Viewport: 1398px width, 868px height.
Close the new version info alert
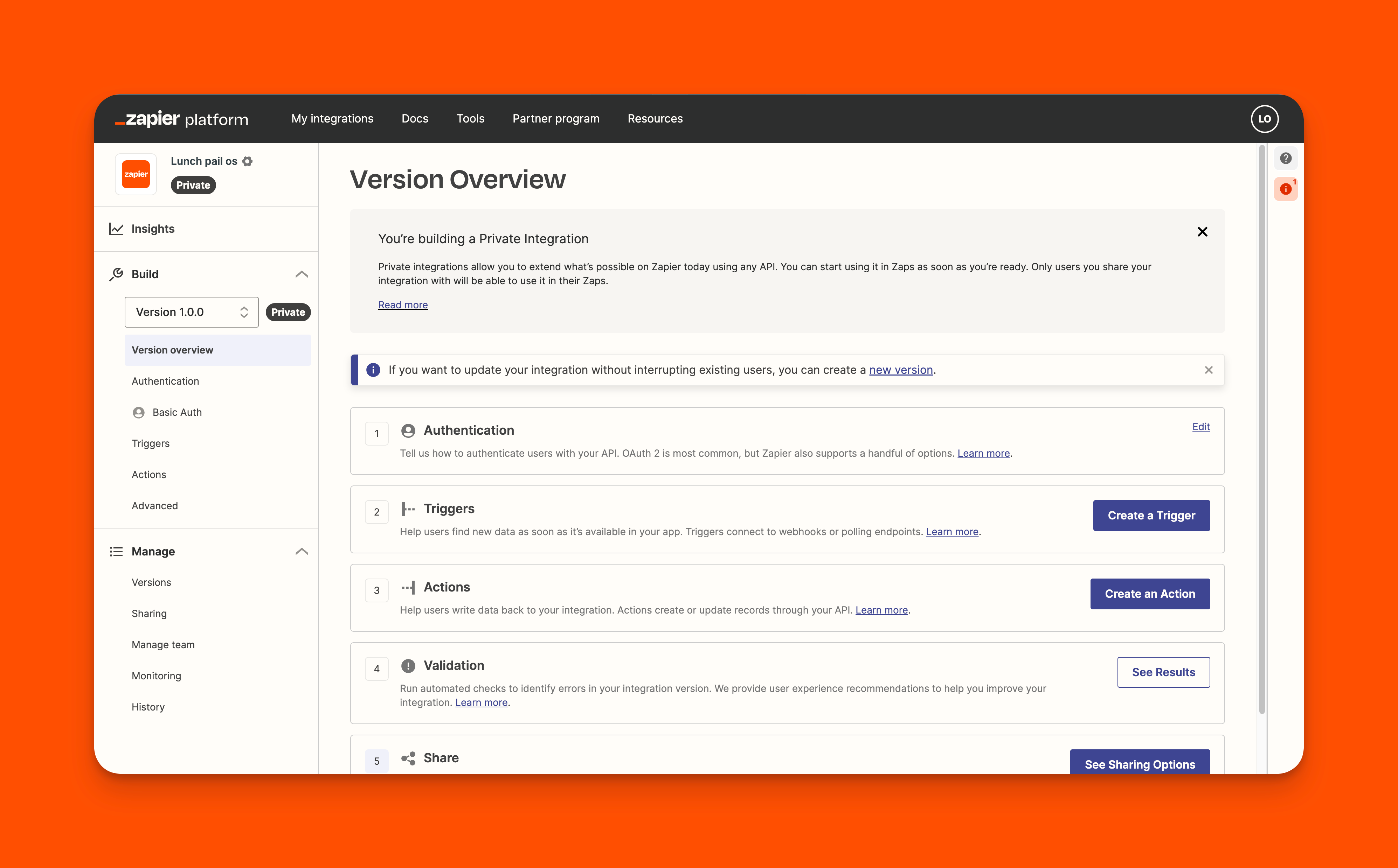pos(1209,370)
